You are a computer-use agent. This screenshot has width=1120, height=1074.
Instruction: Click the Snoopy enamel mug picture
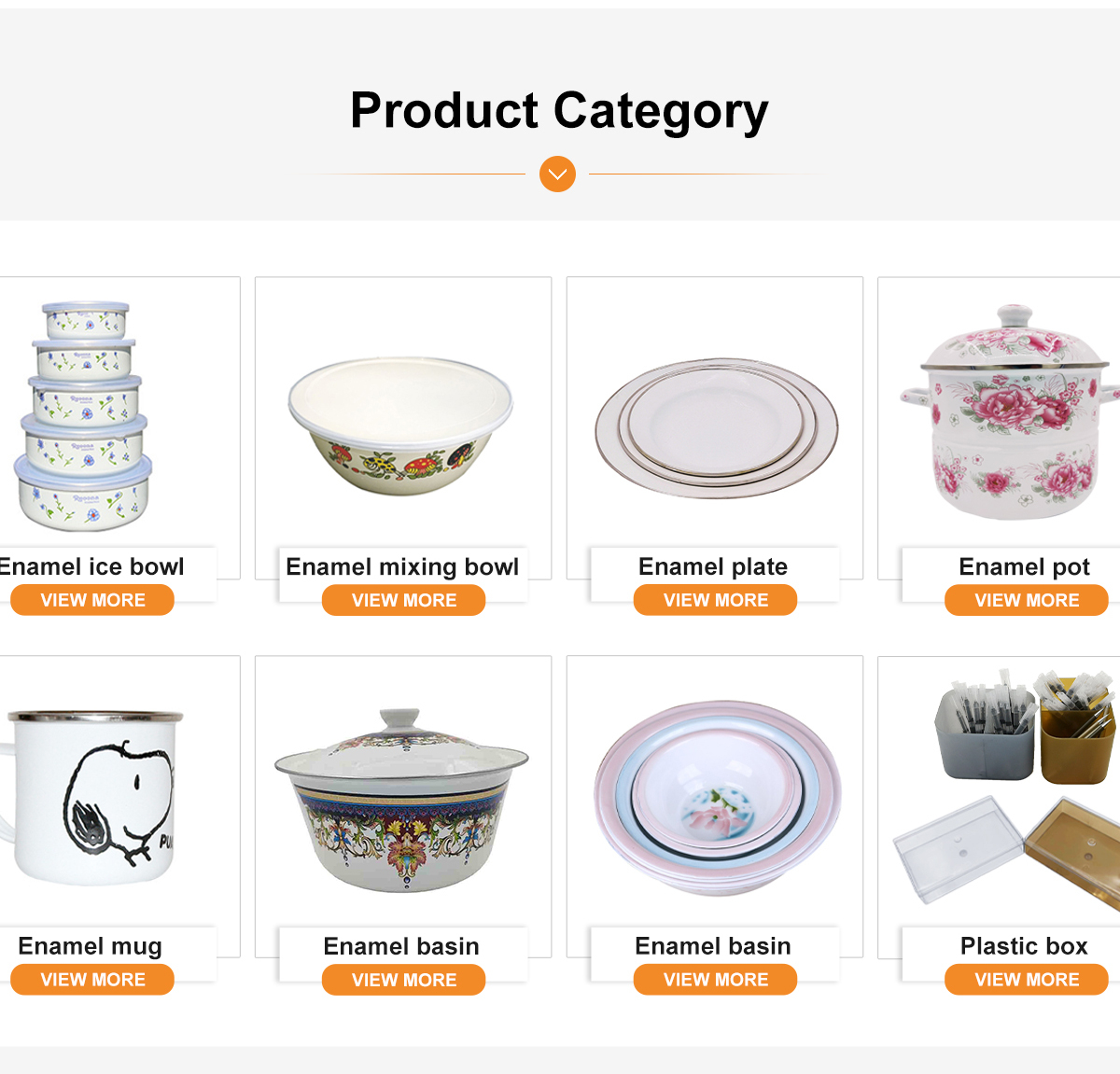[x=93, y=797]
